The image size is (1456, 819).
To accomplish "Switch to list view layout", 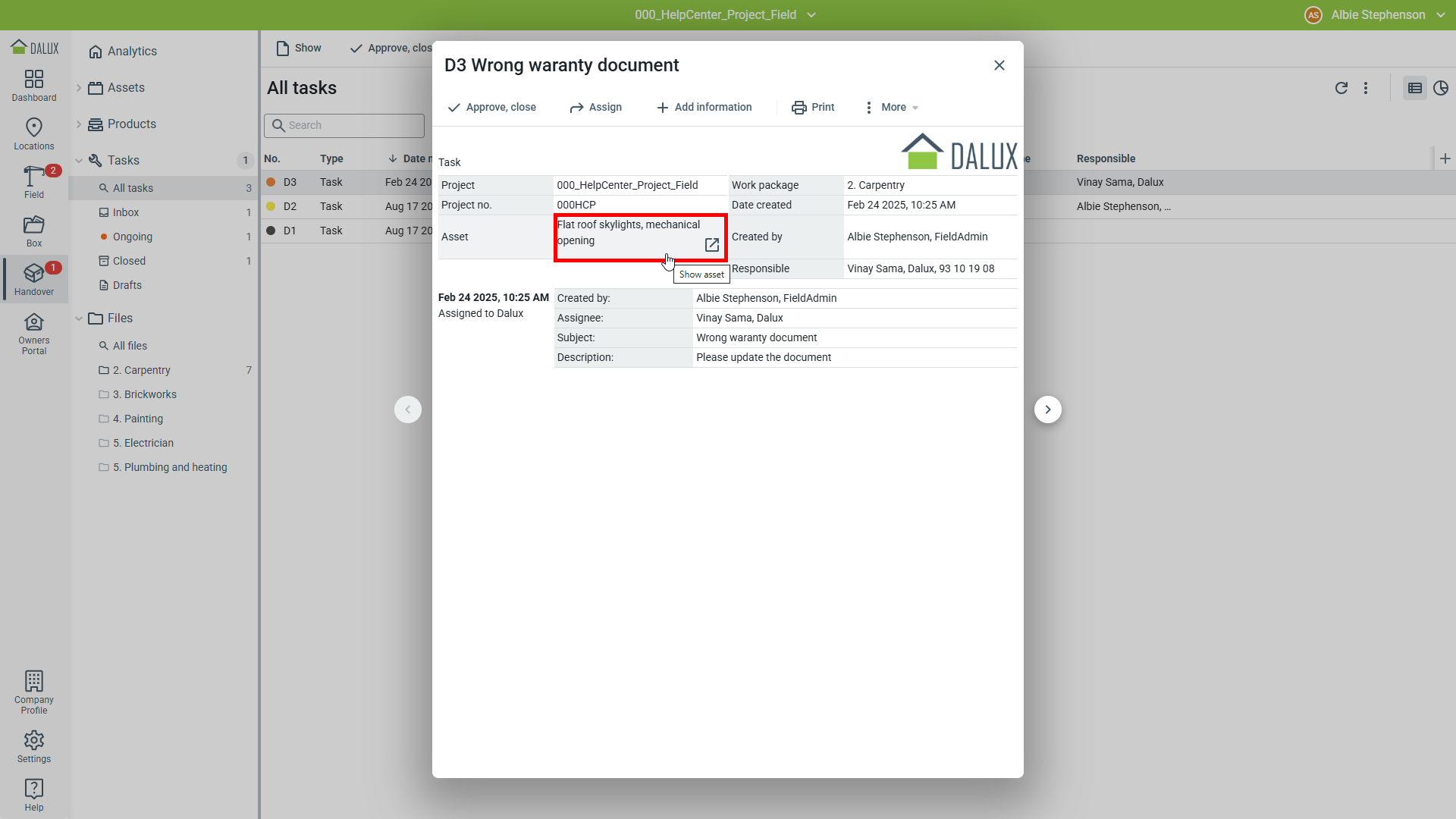I will tap(1414, 88).
